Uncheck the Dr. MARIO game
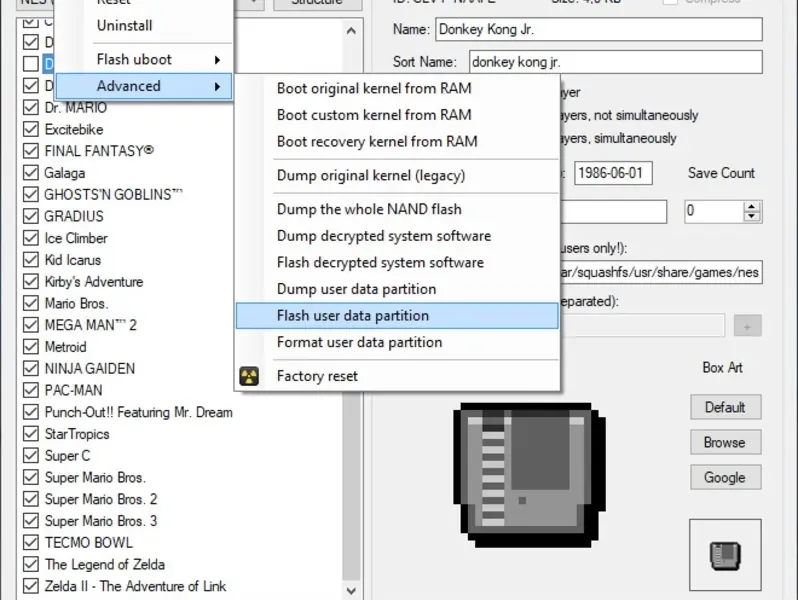This screenshot has height=600, width=798. pyautogui.click(x=31, y=107)
